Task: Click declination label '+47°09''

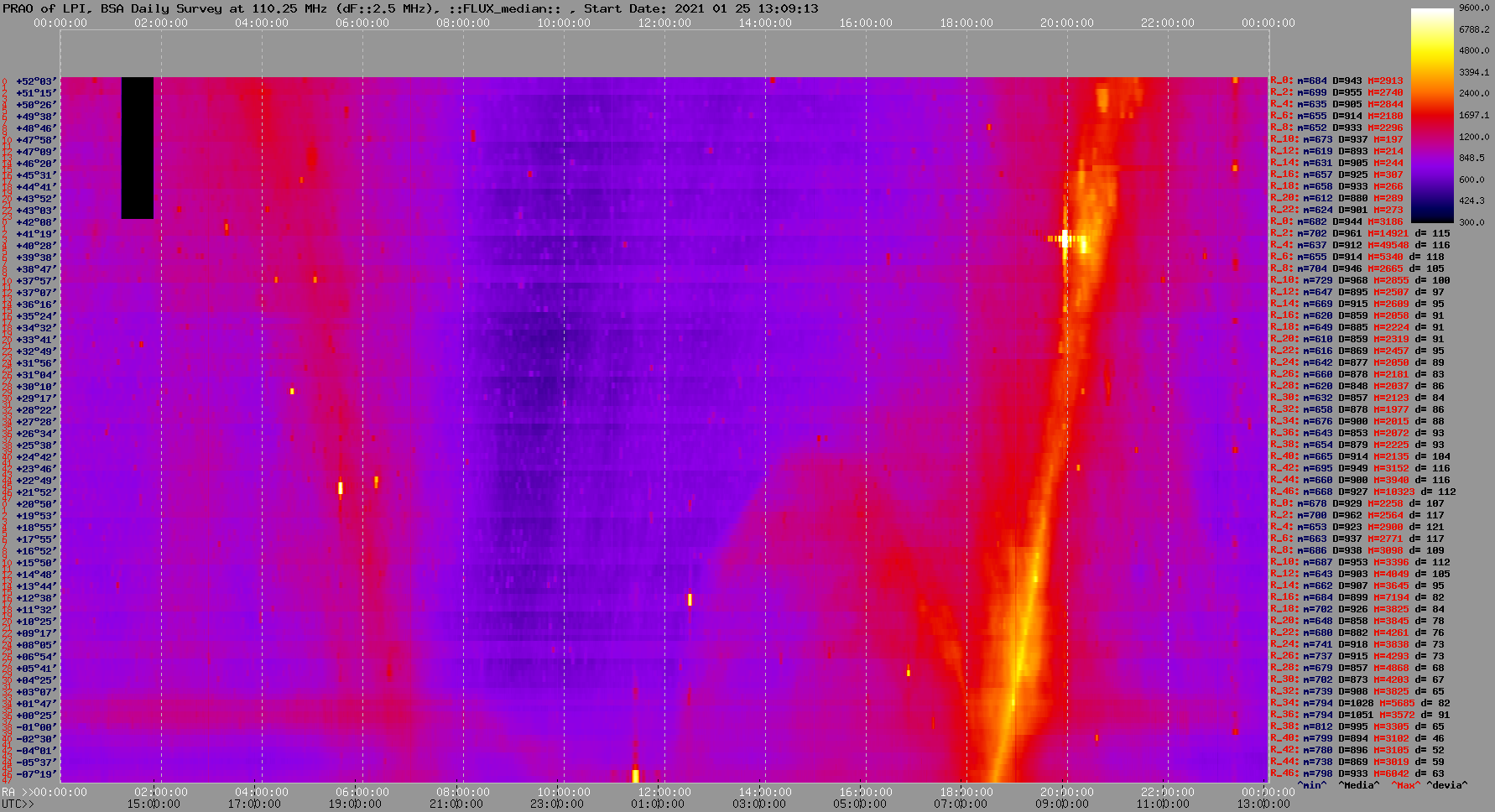Action: coord(36,152)
